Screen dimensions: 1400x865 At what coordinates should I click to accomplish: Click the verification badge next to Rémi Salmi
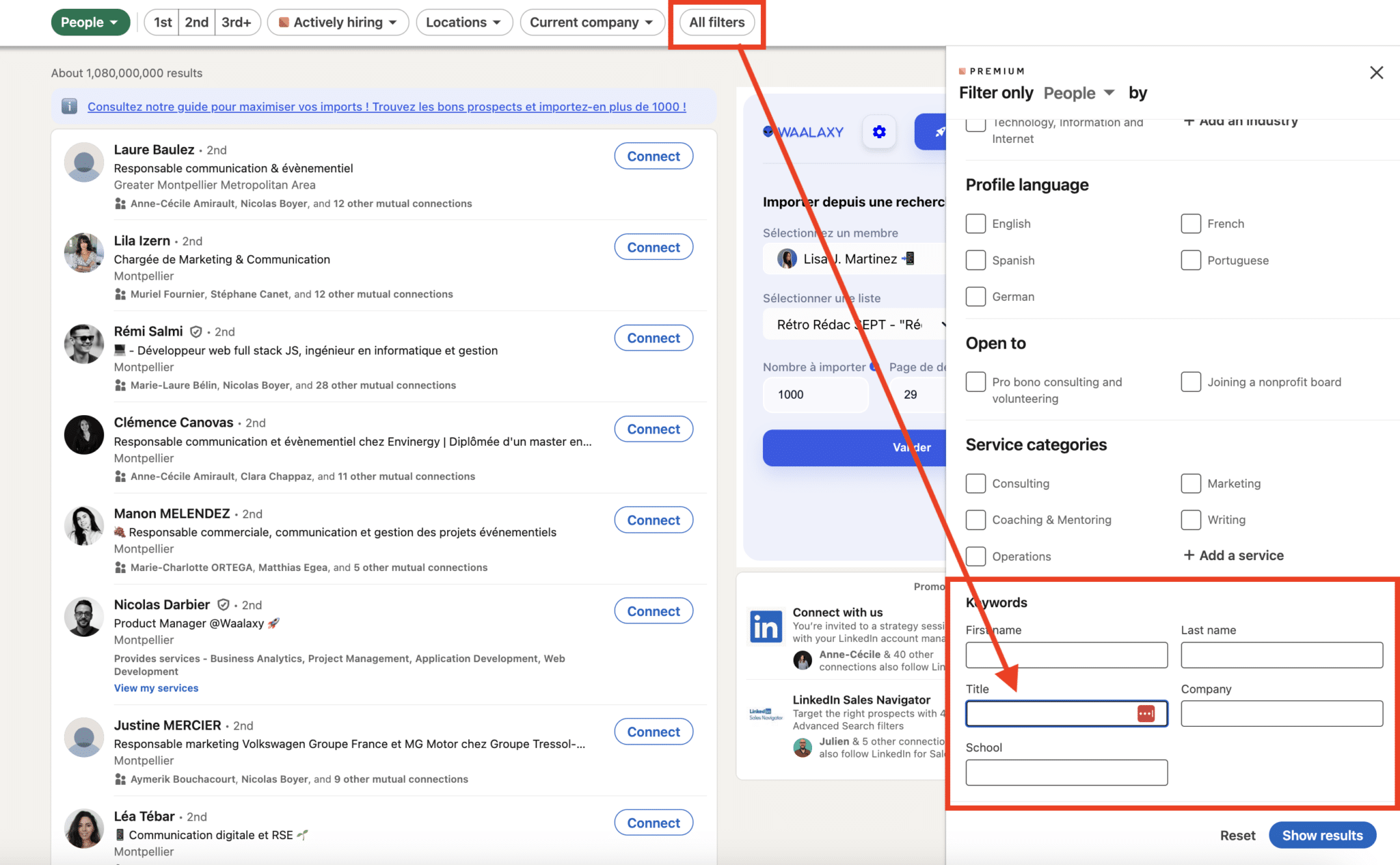tap(196, 331)
